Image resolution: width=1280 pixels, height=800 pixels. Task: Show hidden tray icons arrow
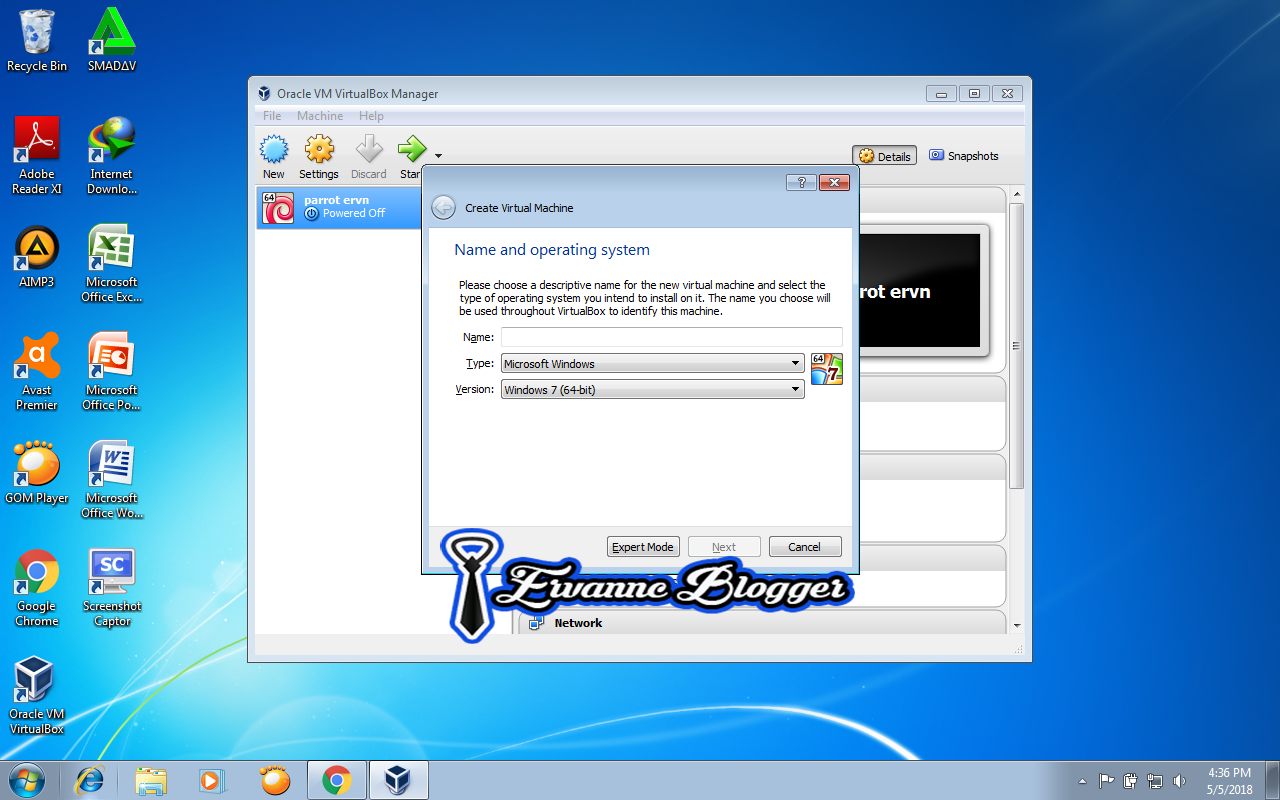click(1082, 781)
